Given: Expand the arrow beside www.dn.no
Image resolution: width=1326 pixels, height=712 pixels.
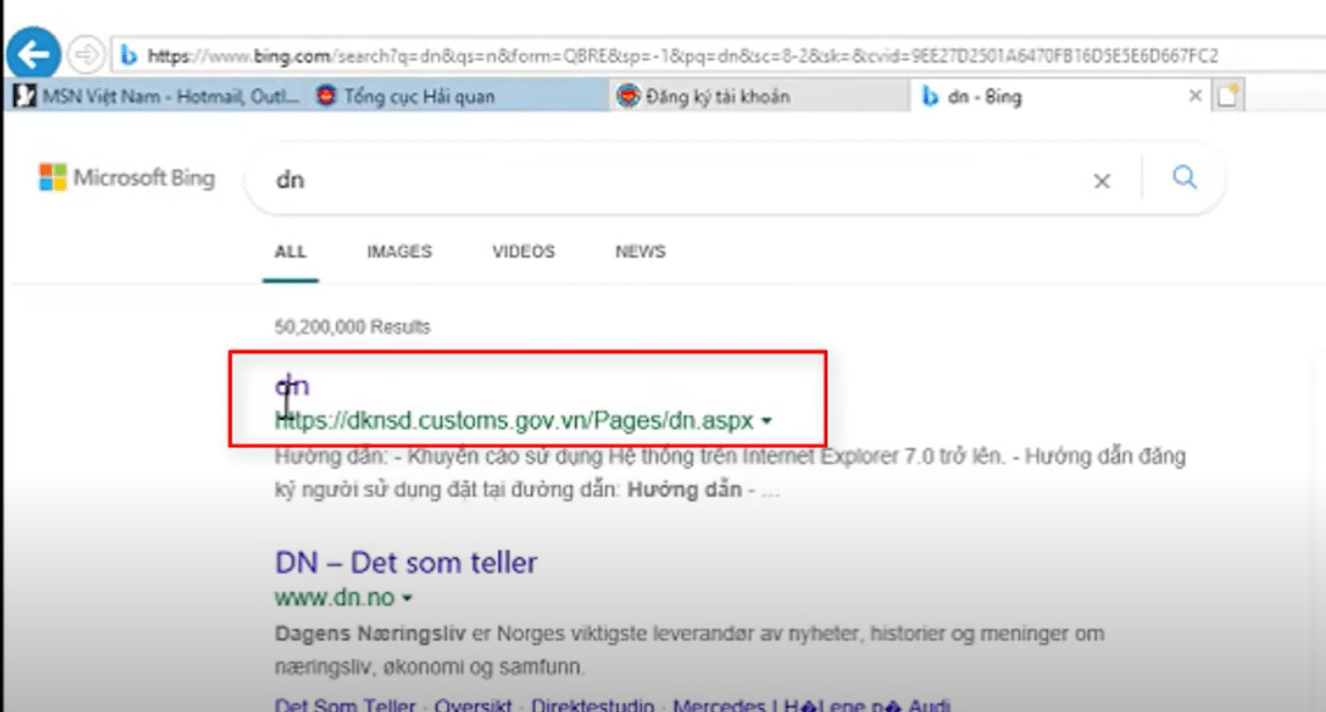Looking at the screenshot, I should coord(407,599).
